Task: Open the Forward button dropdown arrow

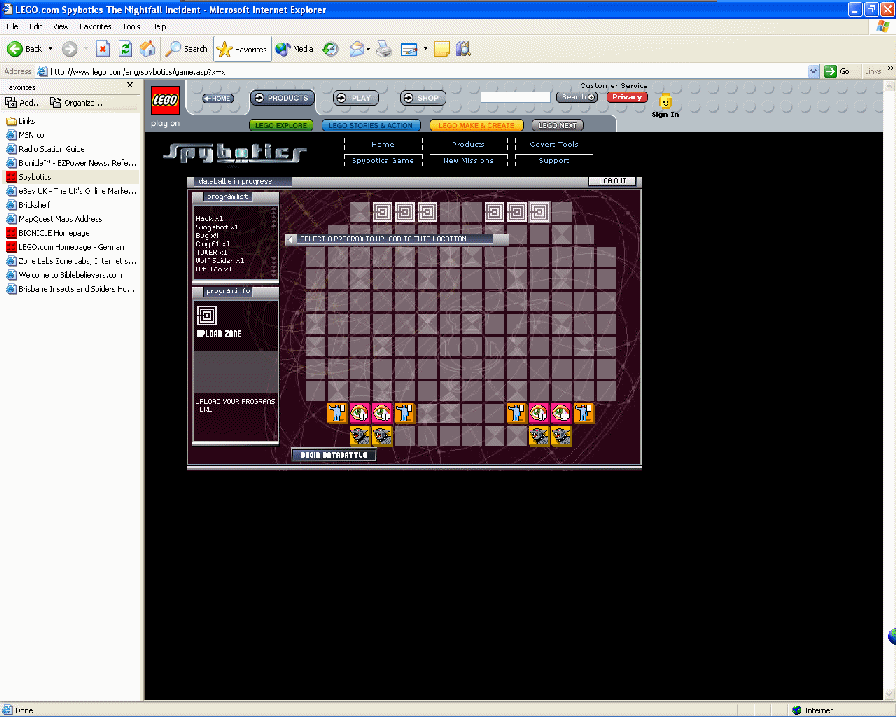Action: point(85,49)
